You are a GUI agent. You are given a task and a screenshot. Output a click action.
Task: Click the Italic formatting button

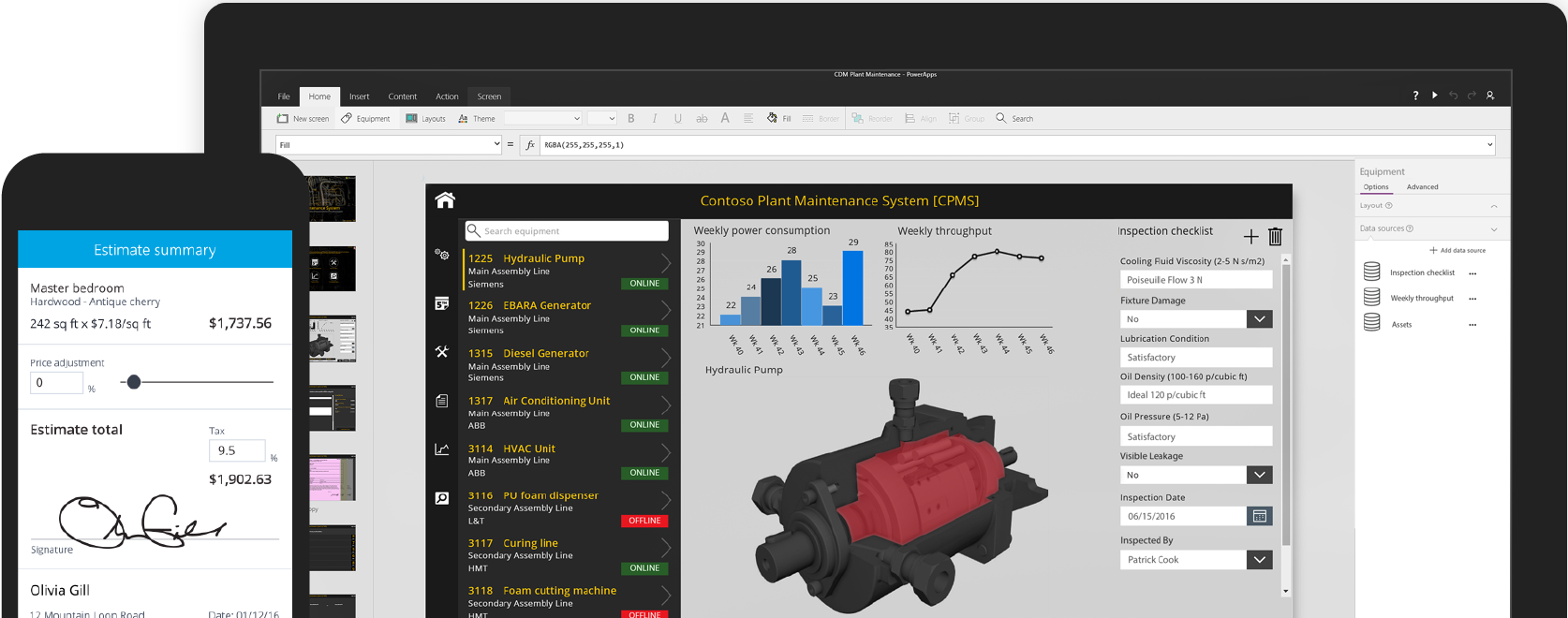(x=655, y=119)
